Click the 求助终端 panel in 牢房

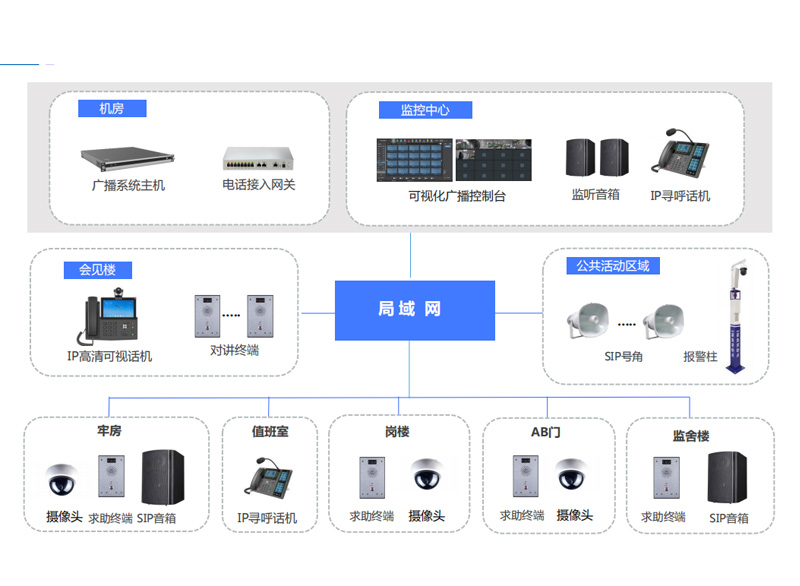tap(111, 475)
